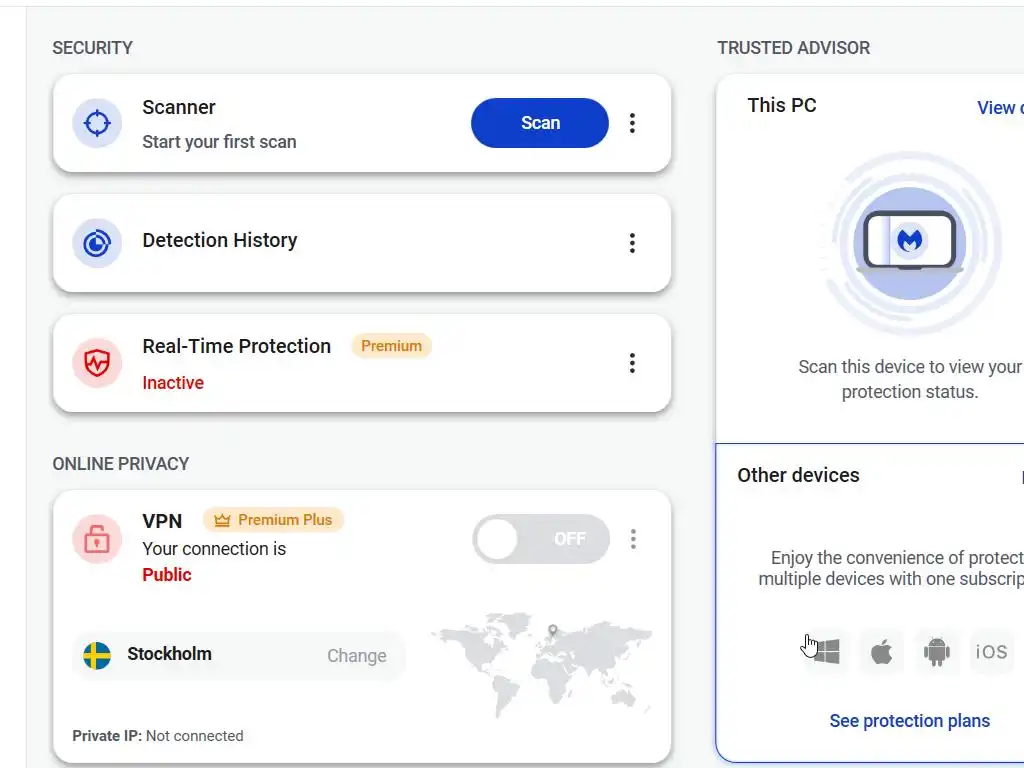The width and height of the screenshot is (1024, 768).
Task: Open Scanner three-dot options menu
Action: click(632, 123)
